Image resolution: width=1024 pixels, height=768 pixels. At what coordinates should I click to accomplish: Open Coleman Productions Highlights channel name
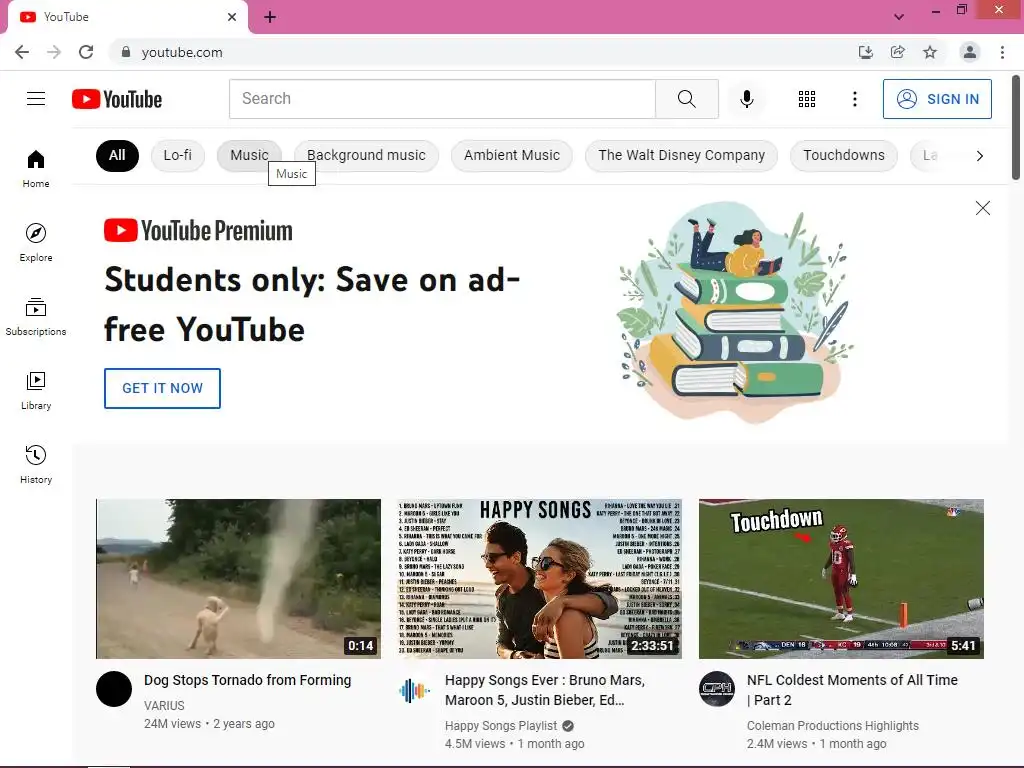[833, 726]
